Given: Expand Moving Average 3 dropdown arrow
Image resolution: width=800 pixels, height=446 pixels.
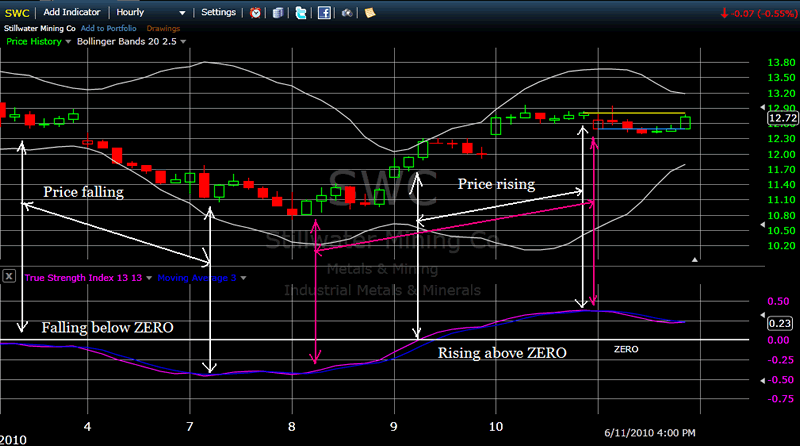Looking at the screenshot, I should coord(243,278).
